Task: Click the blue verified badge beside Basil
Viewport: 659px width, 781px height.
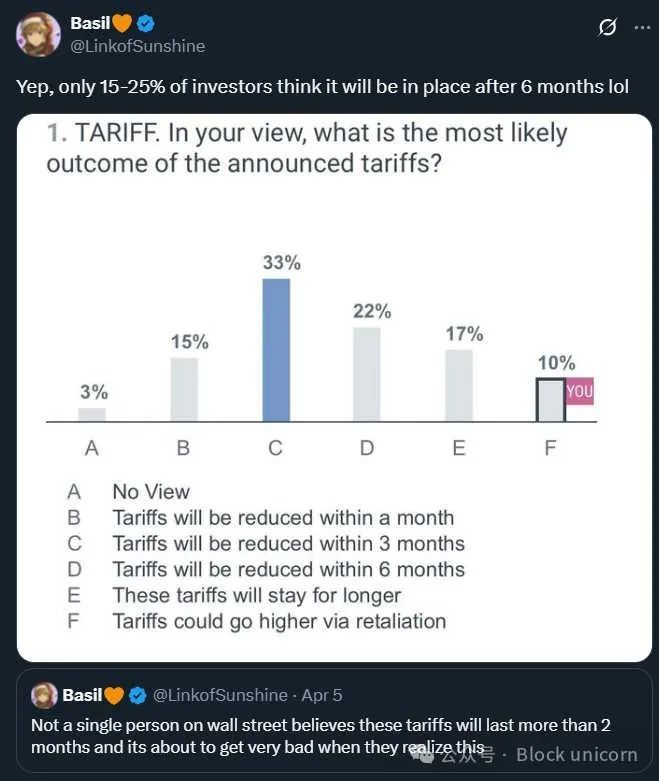Action: pos(146,23)
